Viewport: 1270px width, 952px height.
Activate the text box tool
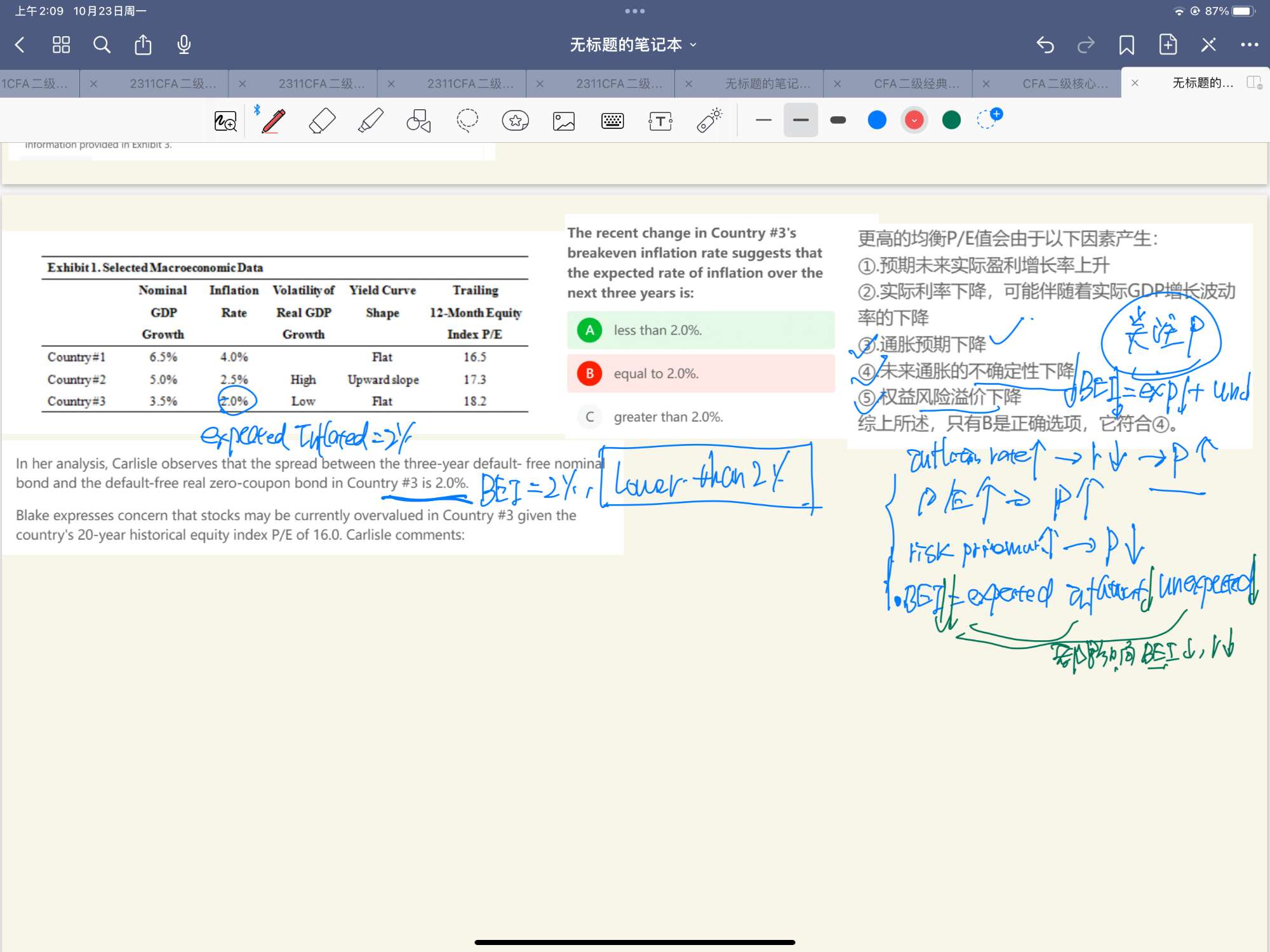[660, 121]
